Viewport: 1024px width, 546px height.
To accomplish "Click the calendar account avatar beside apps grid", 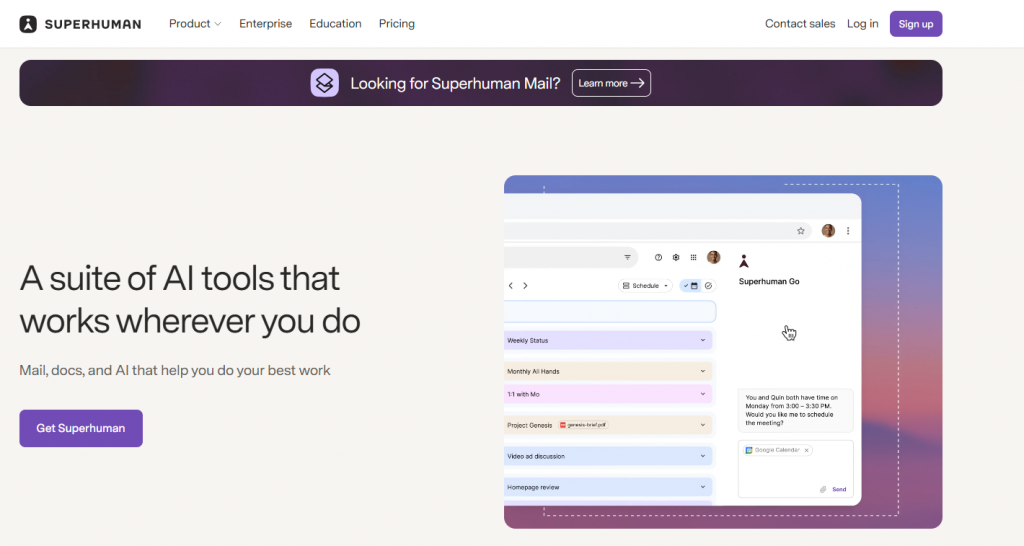I will click(x=714, y=257).
